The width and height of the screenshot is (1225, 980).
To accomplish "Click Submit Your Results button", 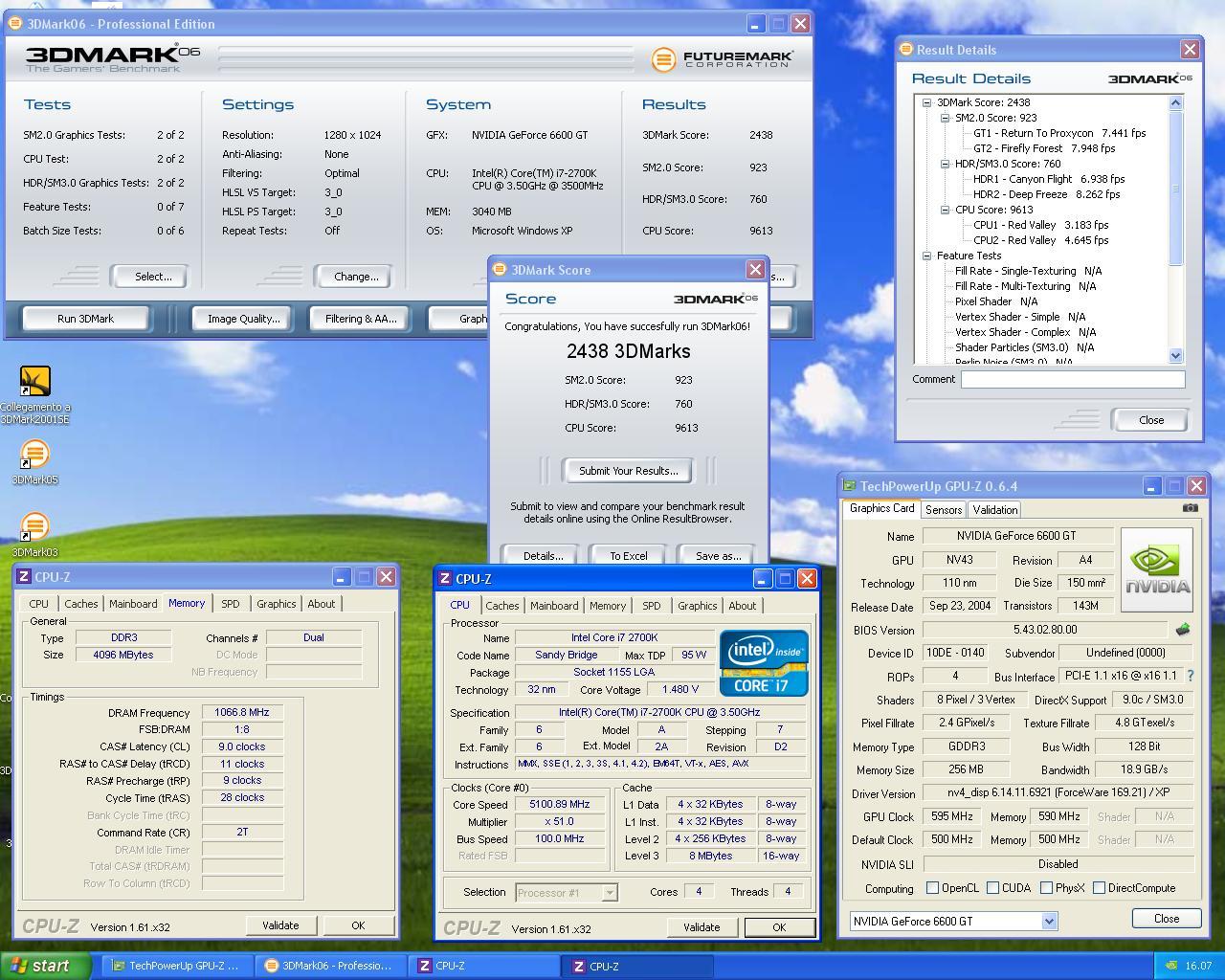I will 629,471.
